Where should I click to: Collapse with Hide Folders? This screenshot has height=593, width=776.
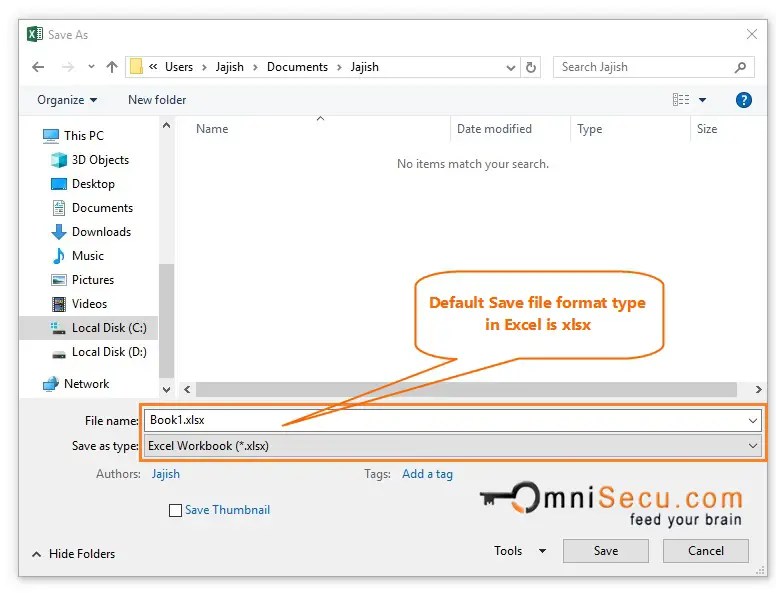point(73,554)
